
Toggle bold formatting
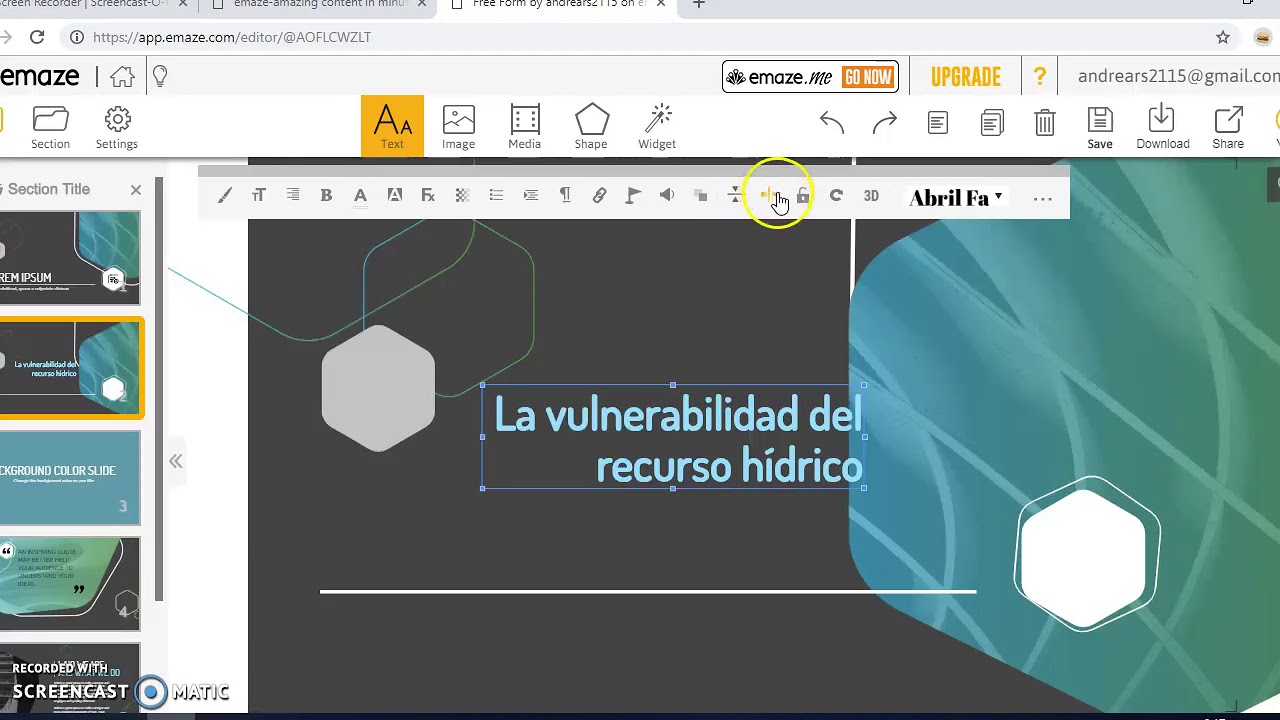click(x=326, y=196)
